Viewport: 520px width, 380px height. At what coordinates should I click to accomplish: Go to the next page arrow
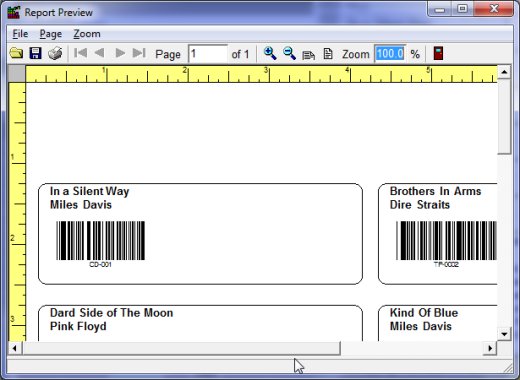120,53
